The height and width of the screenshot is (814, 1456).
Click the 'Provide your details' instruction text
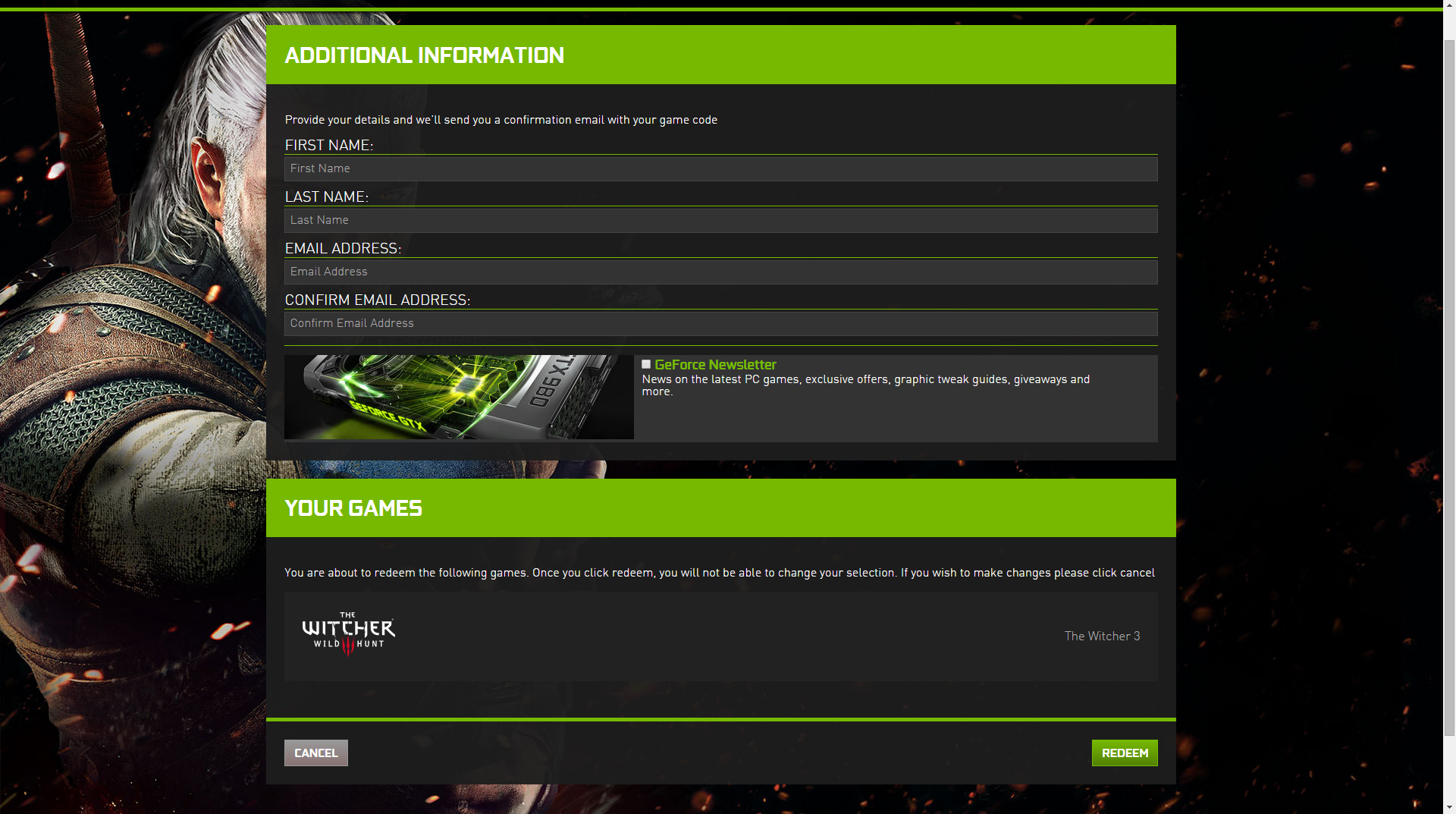point(501,120)
